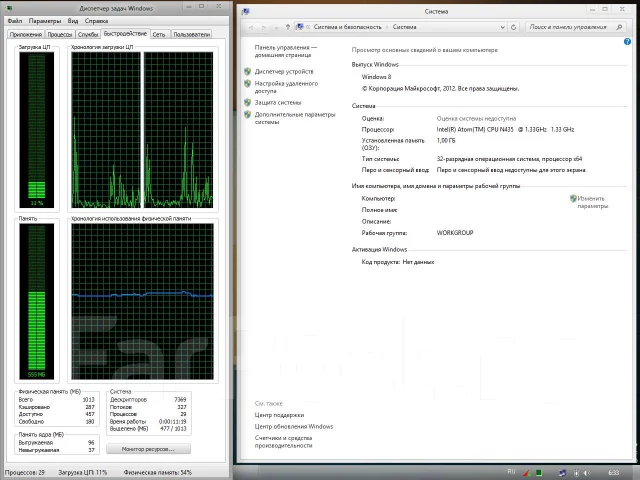Image resolution: width=640 pixels, height=480 pixels.
Task: Switch to the Службы tab
Action: [88, 35]
